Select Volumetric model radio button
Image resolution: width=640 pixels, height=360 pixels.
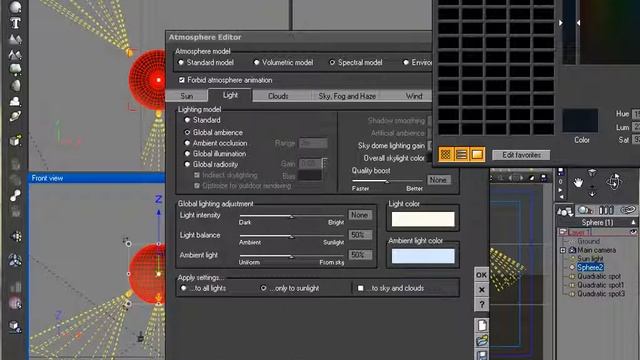pos(256,62)
